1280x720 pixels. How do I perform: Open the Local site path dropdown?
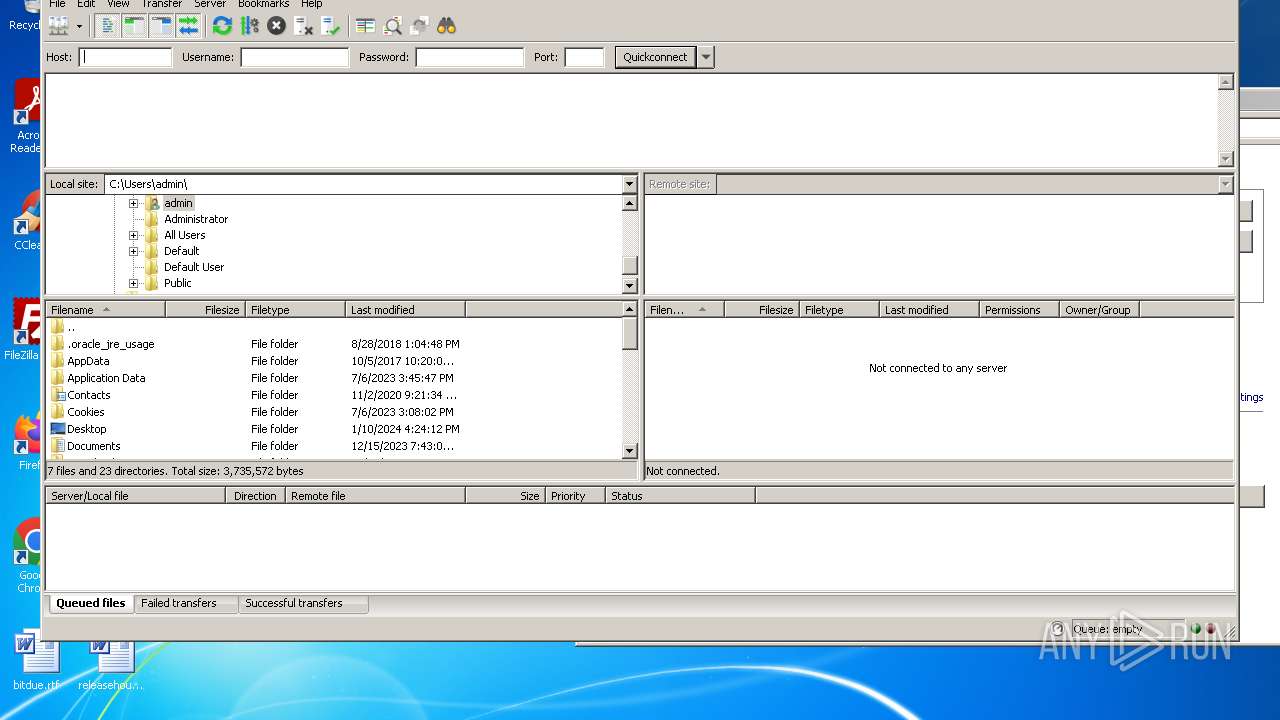click(x=629, y=184)
